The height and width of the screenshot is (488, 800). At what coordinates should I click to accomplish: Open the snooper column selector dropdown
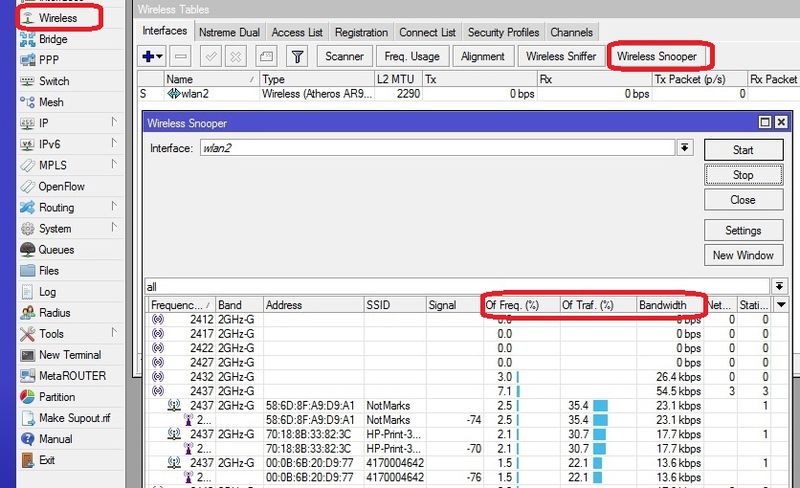781,305
